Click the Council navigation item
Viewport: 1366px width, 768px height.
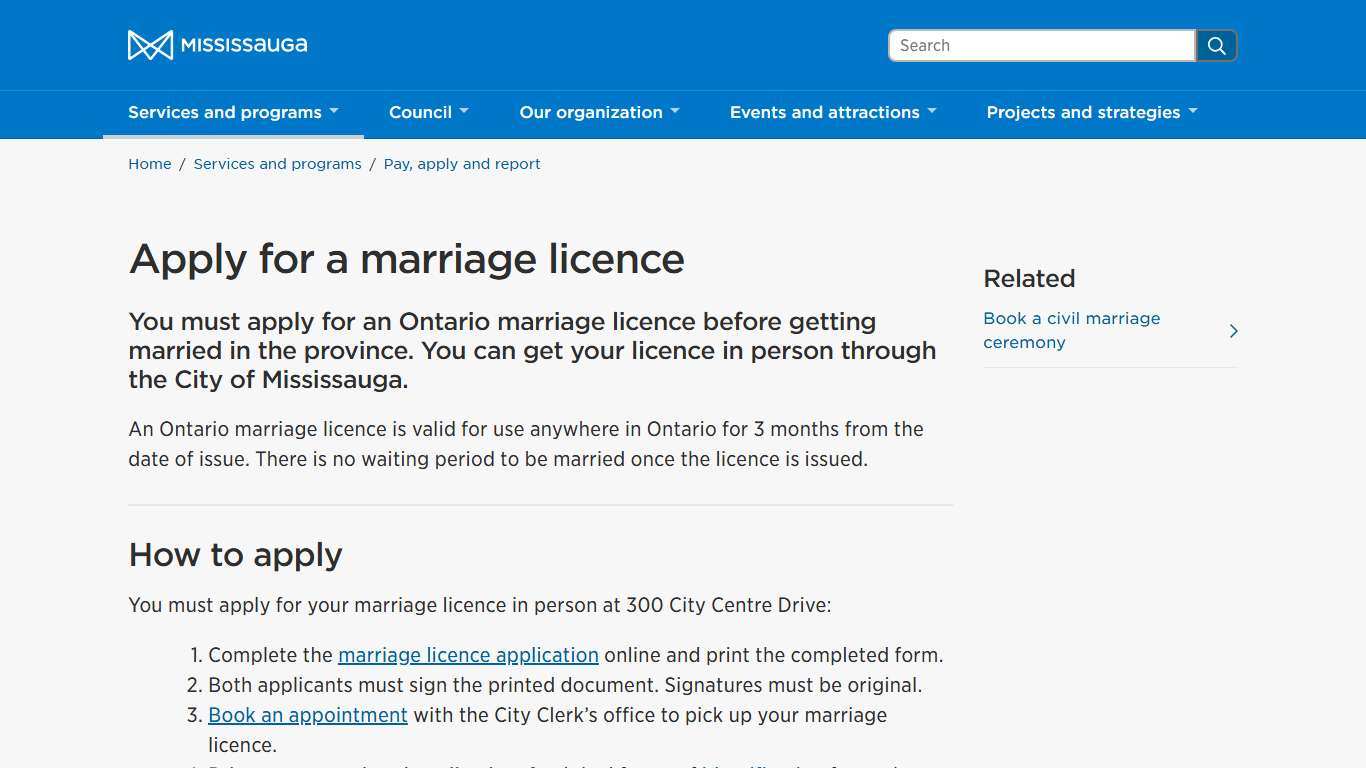click(421, 112)
